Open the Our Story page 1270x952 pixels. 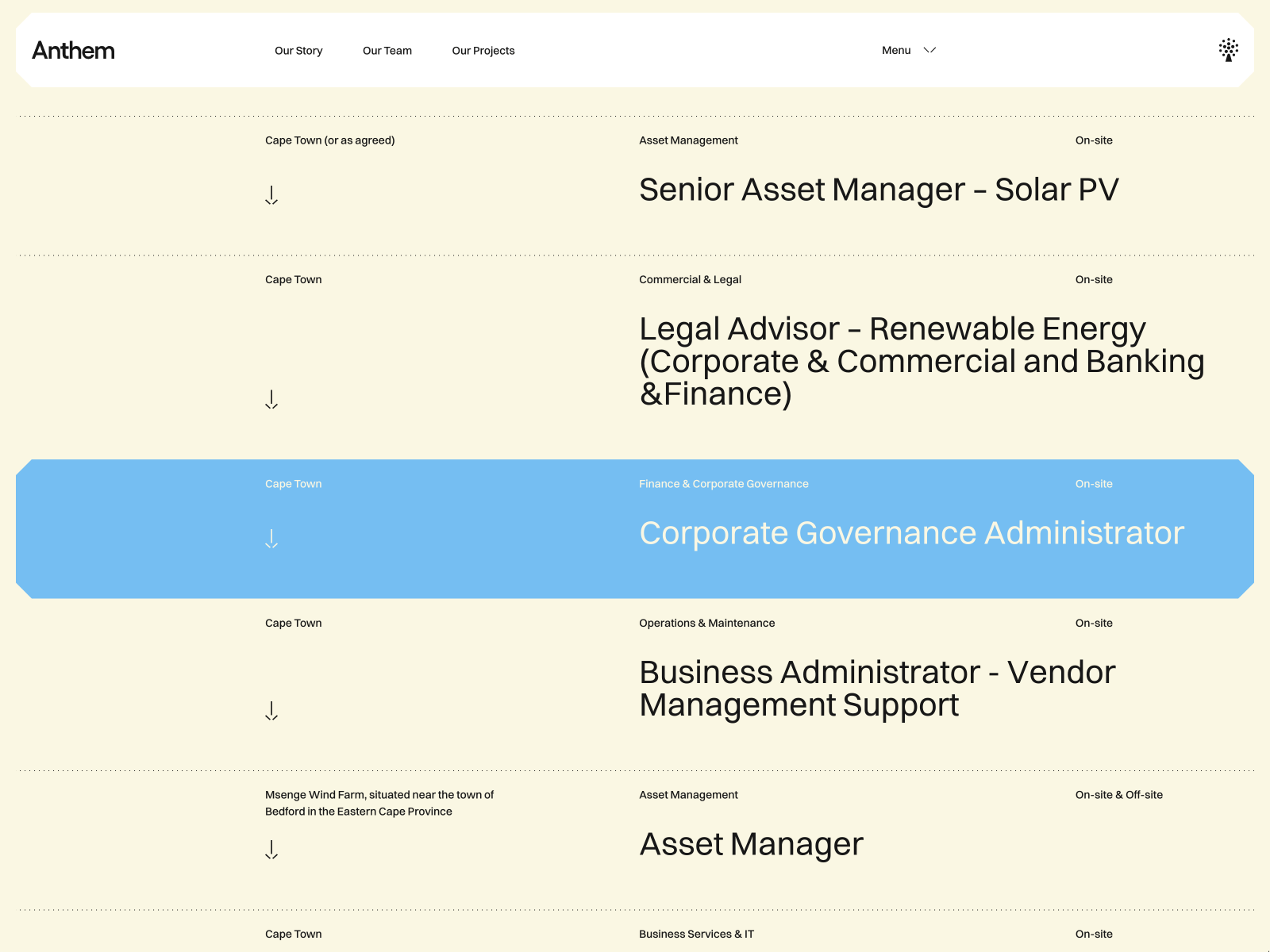point(298,51)
